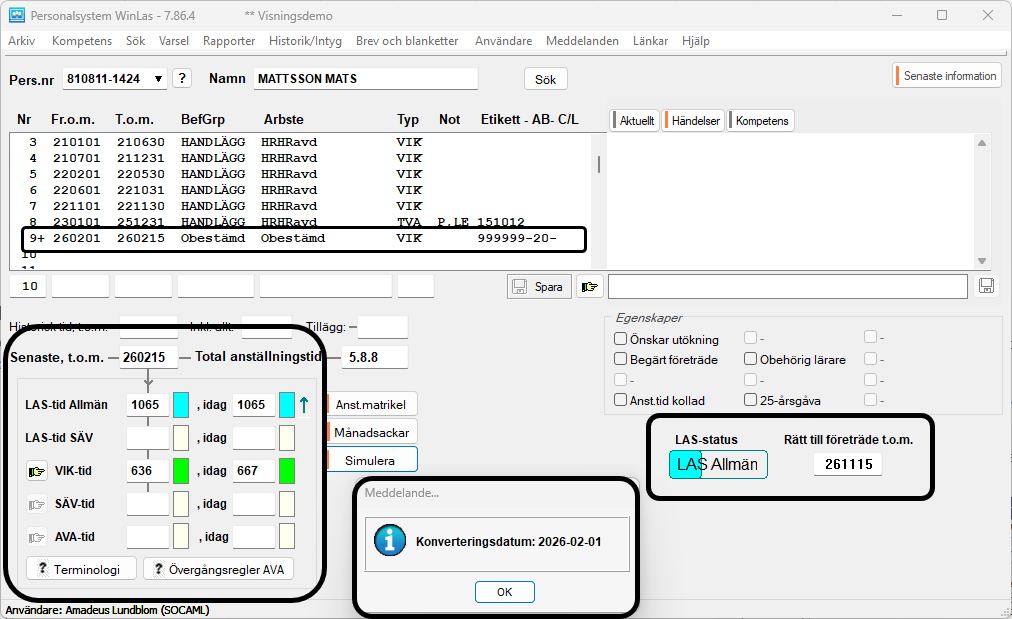Check the 25-årsgåva checkbox
Image resolution: width=1012 pixels, height=619 pixels.
click(751, 400)
